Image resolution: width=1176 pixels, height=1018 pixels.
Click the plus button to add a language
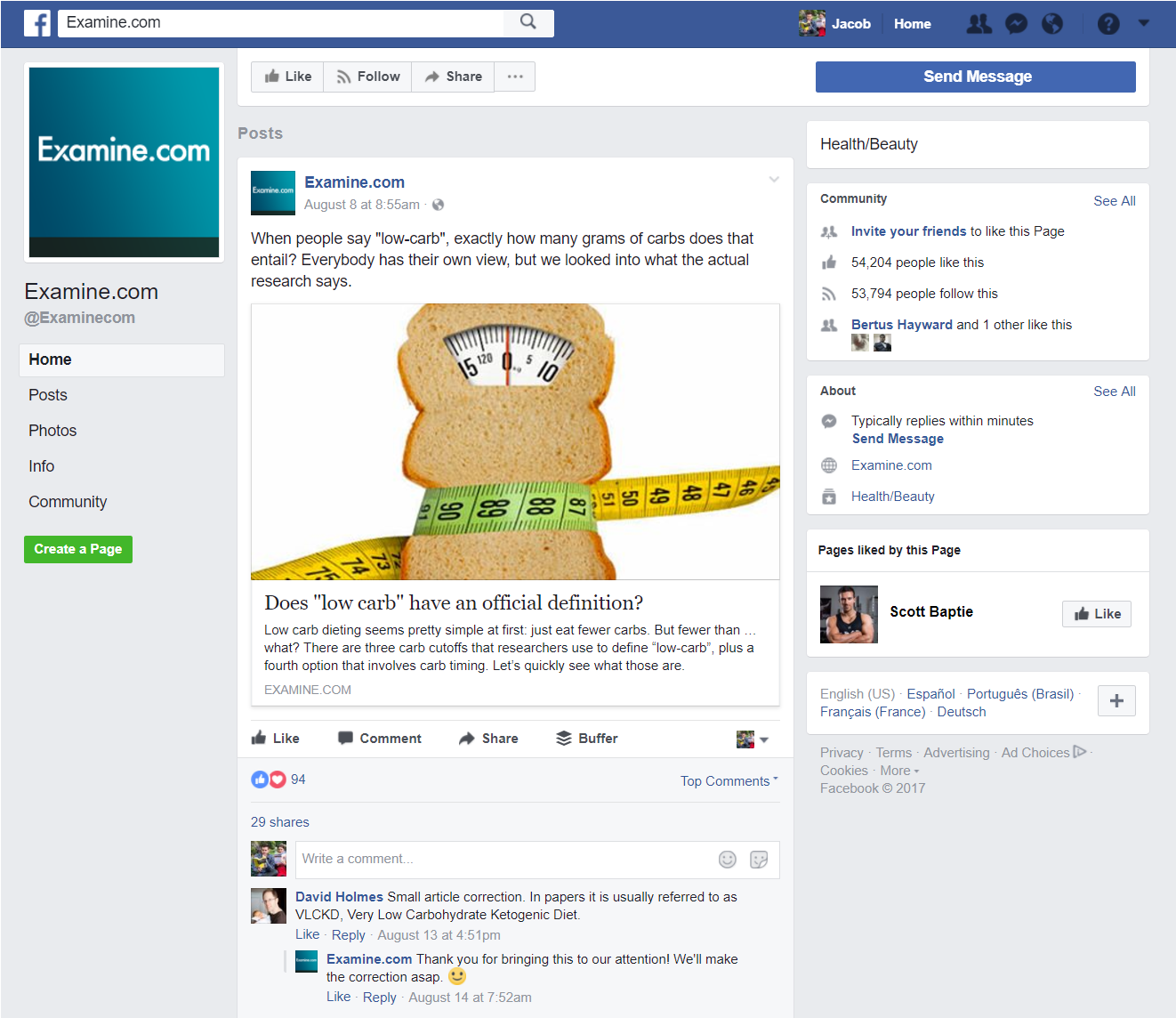(1116, 701)
